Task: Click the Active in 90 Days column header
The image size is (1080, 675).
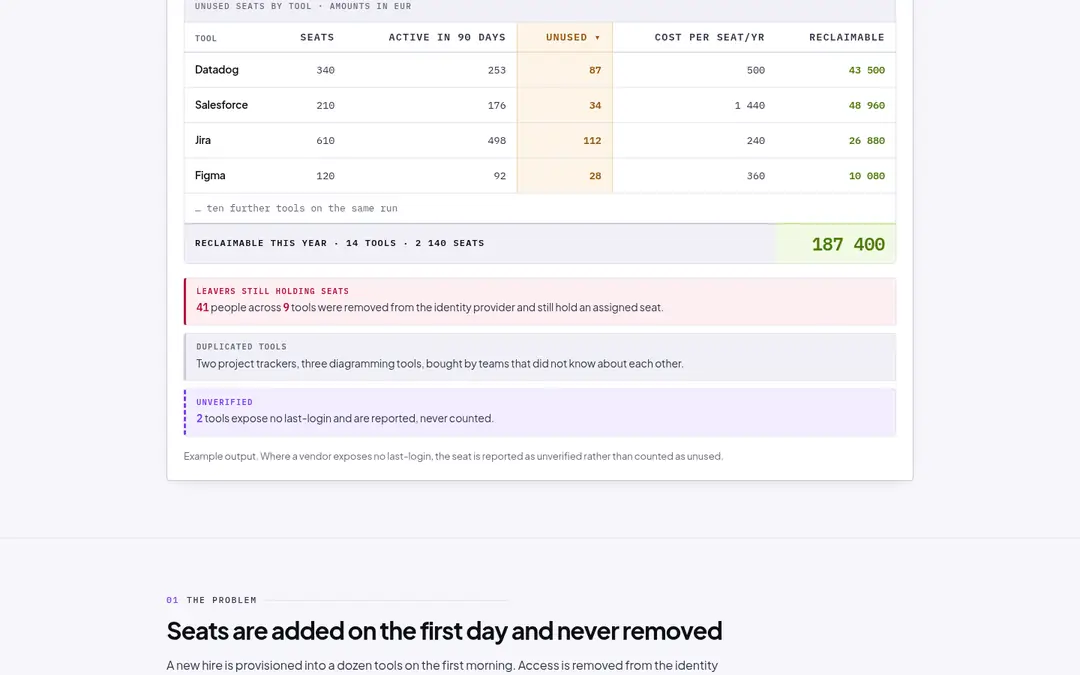Action: click(x=447, y=37)
